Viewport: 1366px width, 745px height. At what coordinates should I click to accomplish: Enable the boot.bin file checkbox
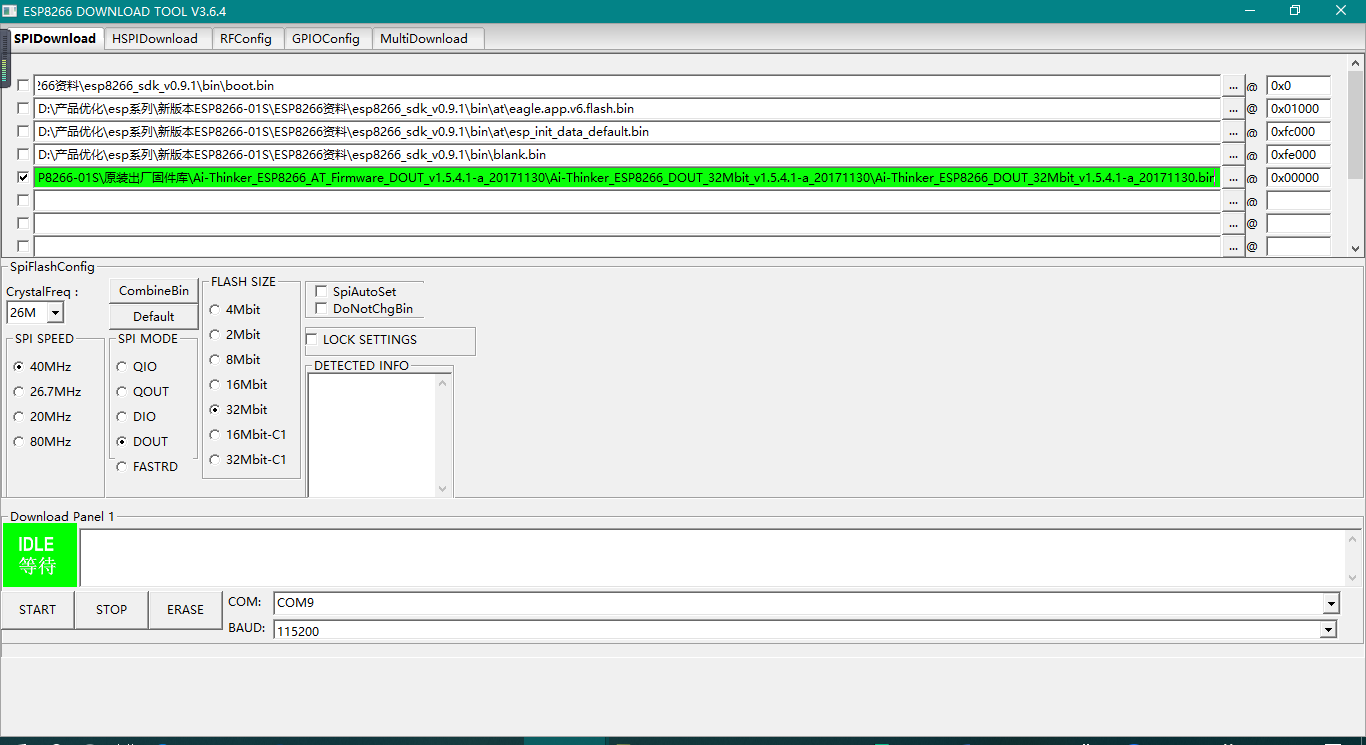tap(23, 86)
